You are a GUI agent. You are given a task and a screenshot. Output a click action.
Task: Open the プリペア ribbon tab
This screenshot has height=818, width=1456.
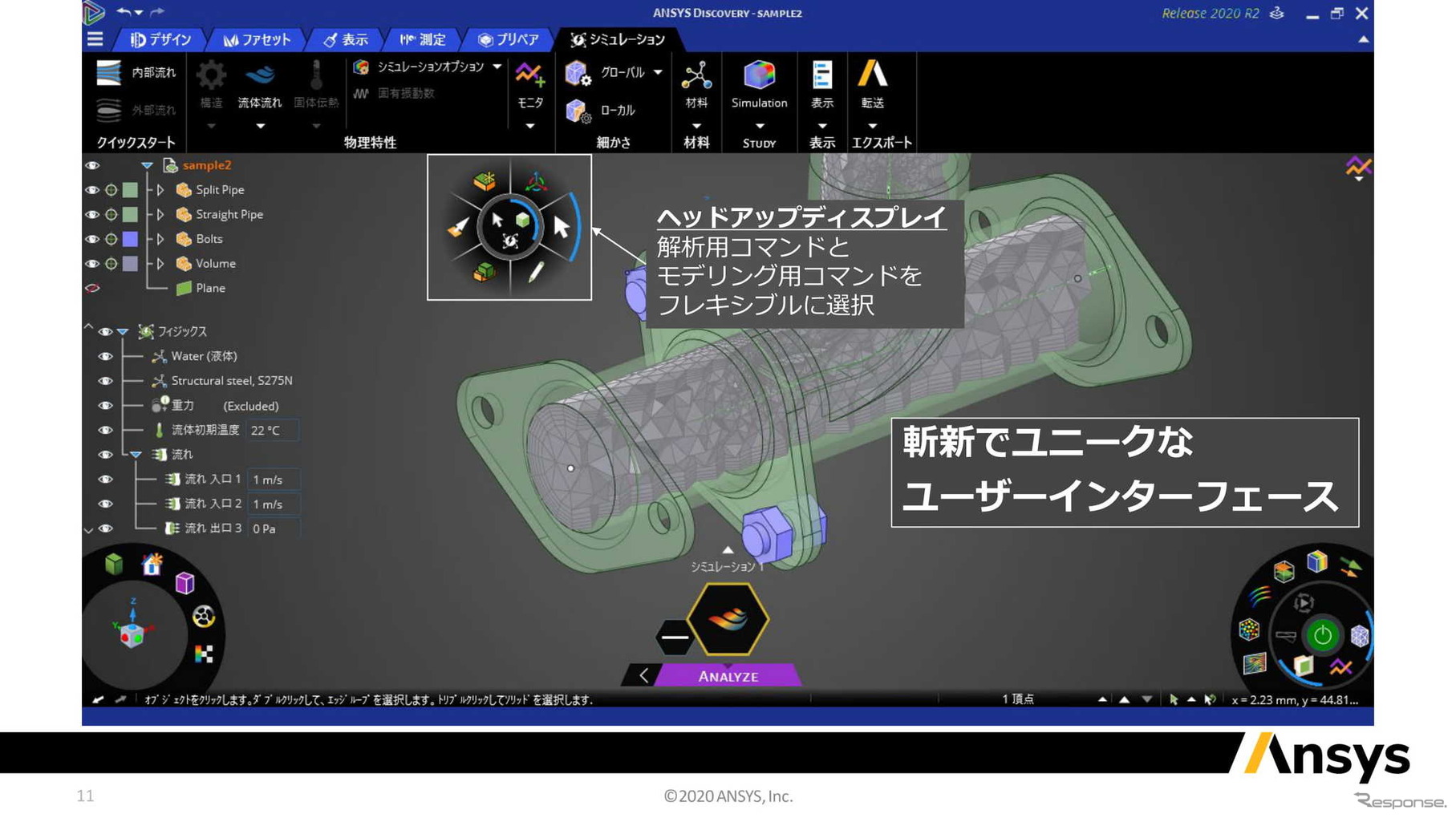(x=508, y=39)
